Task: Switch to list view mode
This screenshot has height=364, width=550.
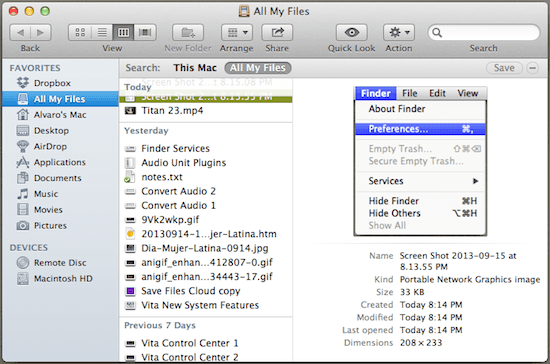Action: pos(102,33)
